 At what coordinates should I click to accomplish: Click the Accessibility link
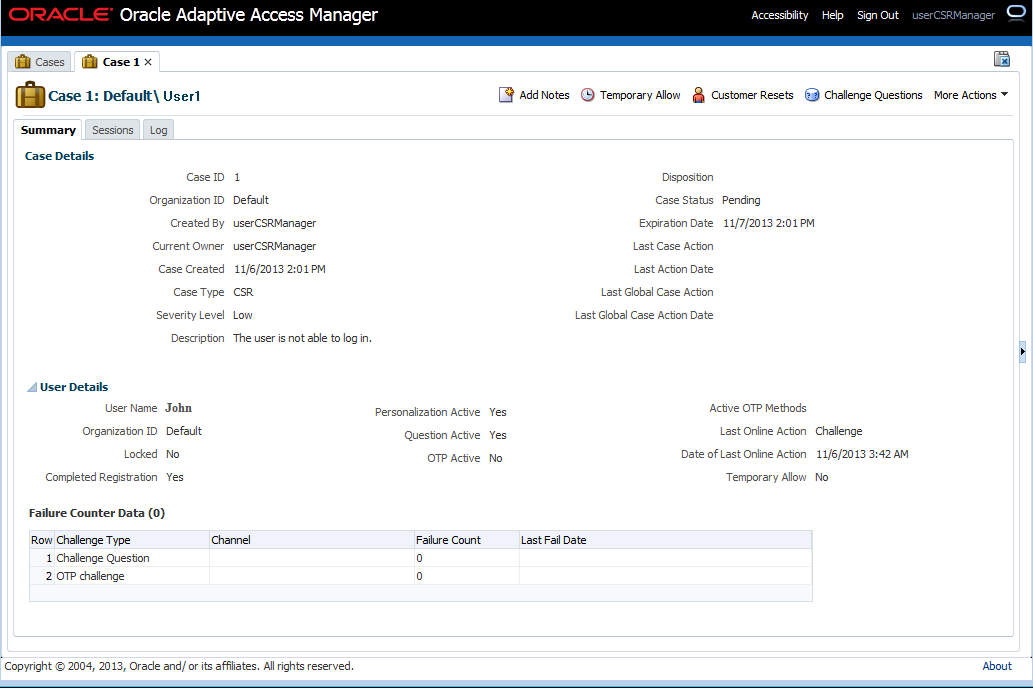pos(779,14)
